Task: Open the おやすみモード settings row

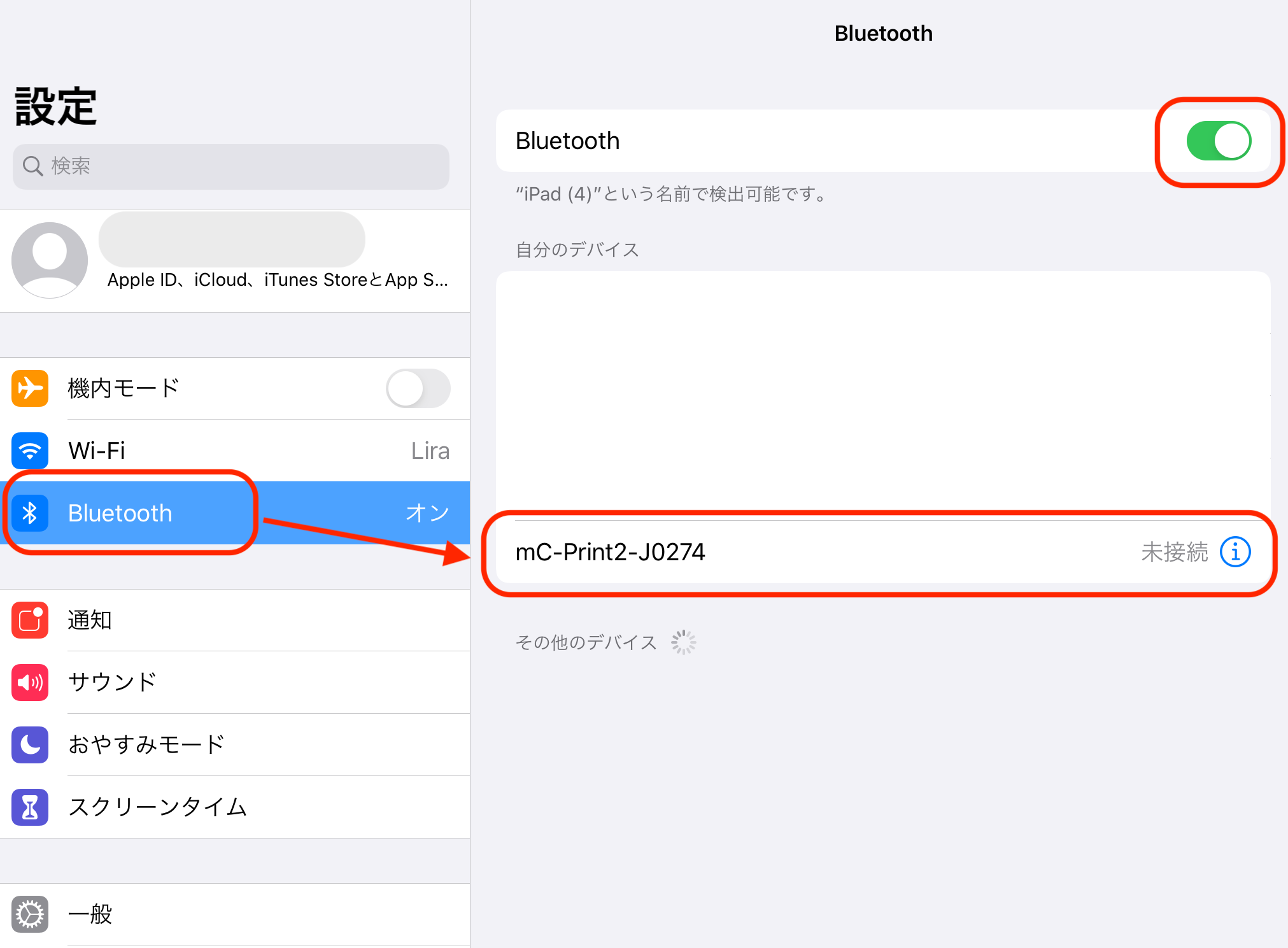Action: 235,745
